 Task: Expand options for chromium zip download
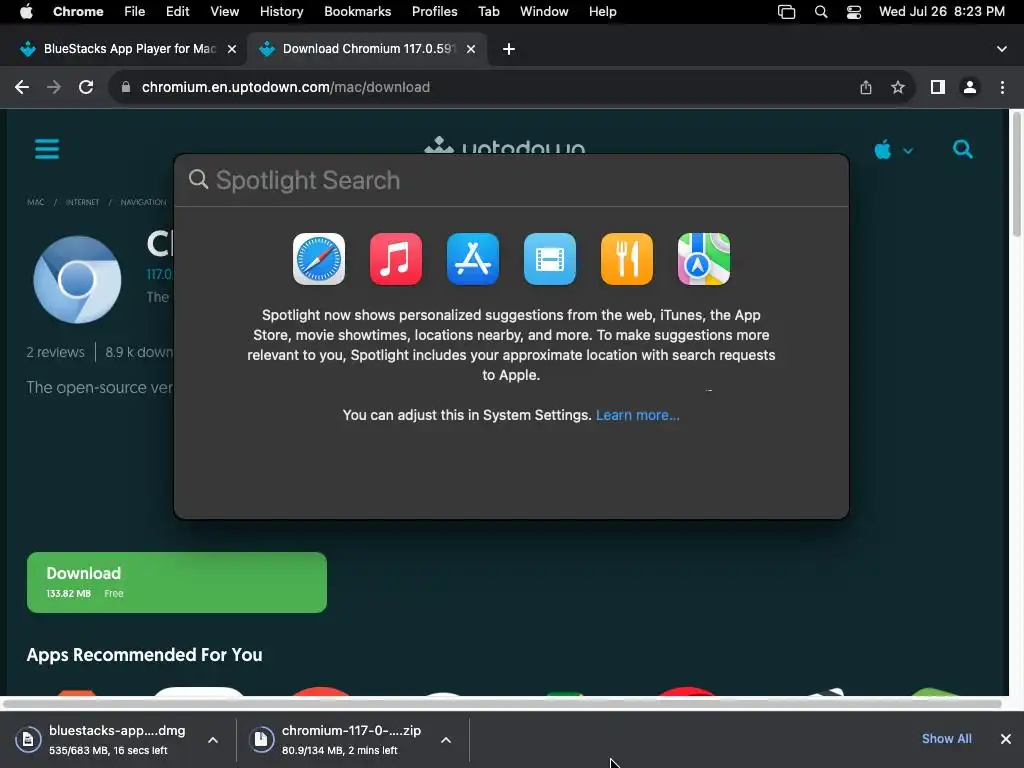(446, 740)
